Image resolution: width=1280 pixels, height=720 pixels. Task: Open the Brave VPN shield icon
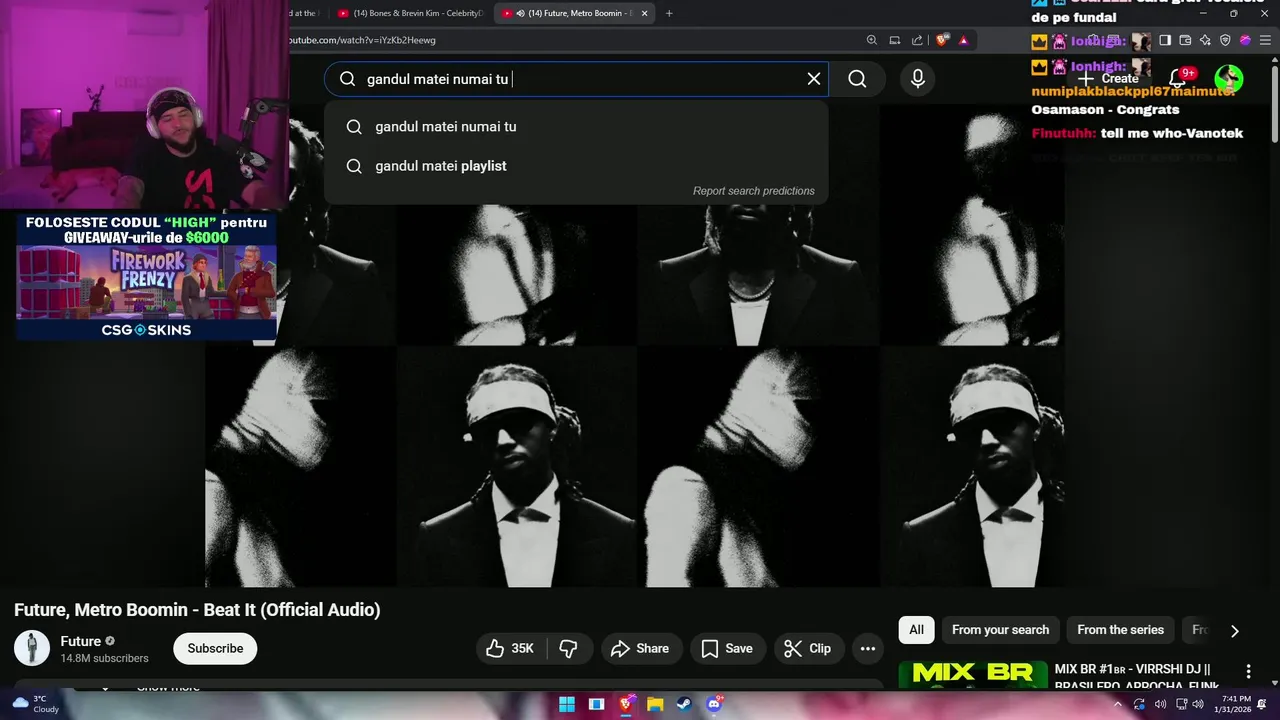[1225, 40]
